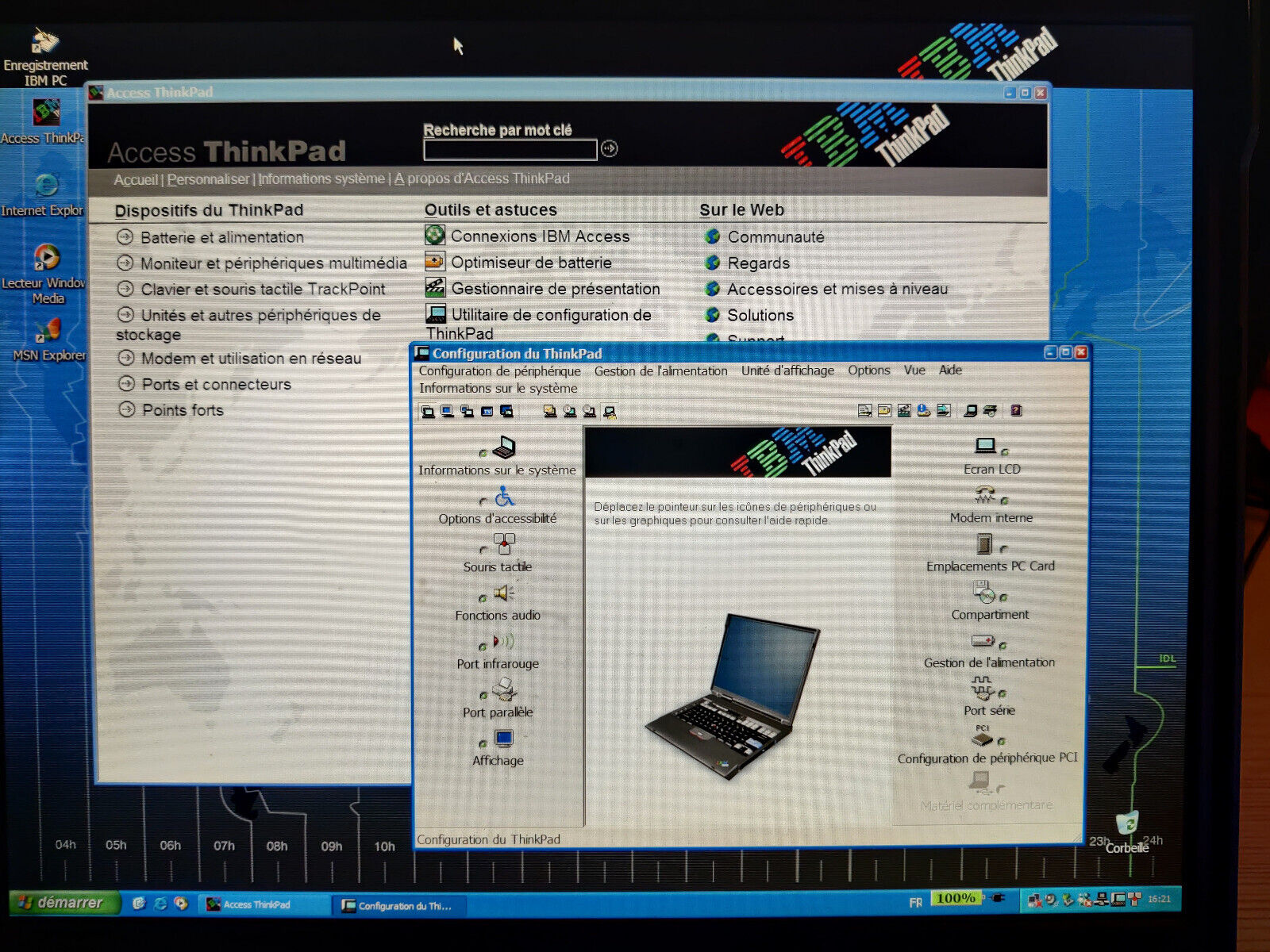Open Gestion de l'alimentation menu

coord(661,370)
